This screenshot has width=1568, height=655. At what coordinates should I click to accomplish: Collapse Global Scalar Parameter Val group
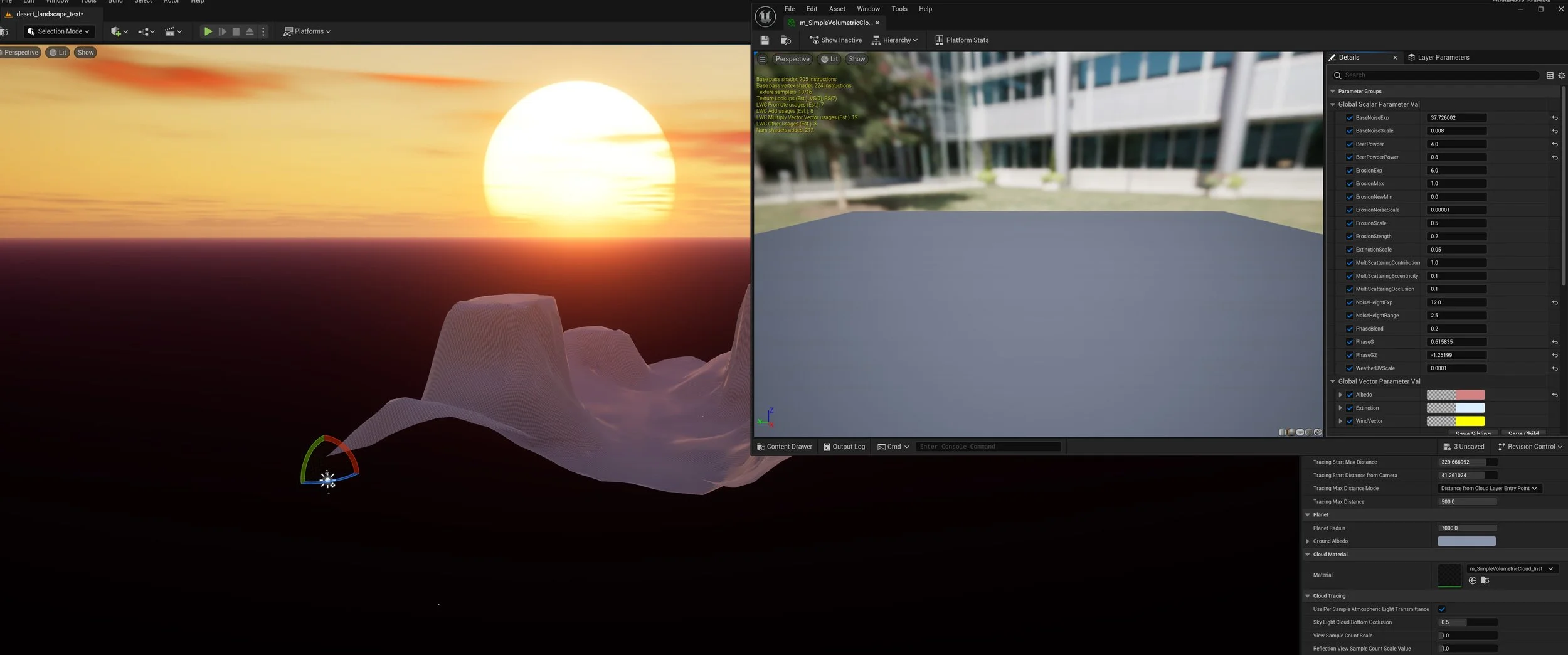(1333, 104)
